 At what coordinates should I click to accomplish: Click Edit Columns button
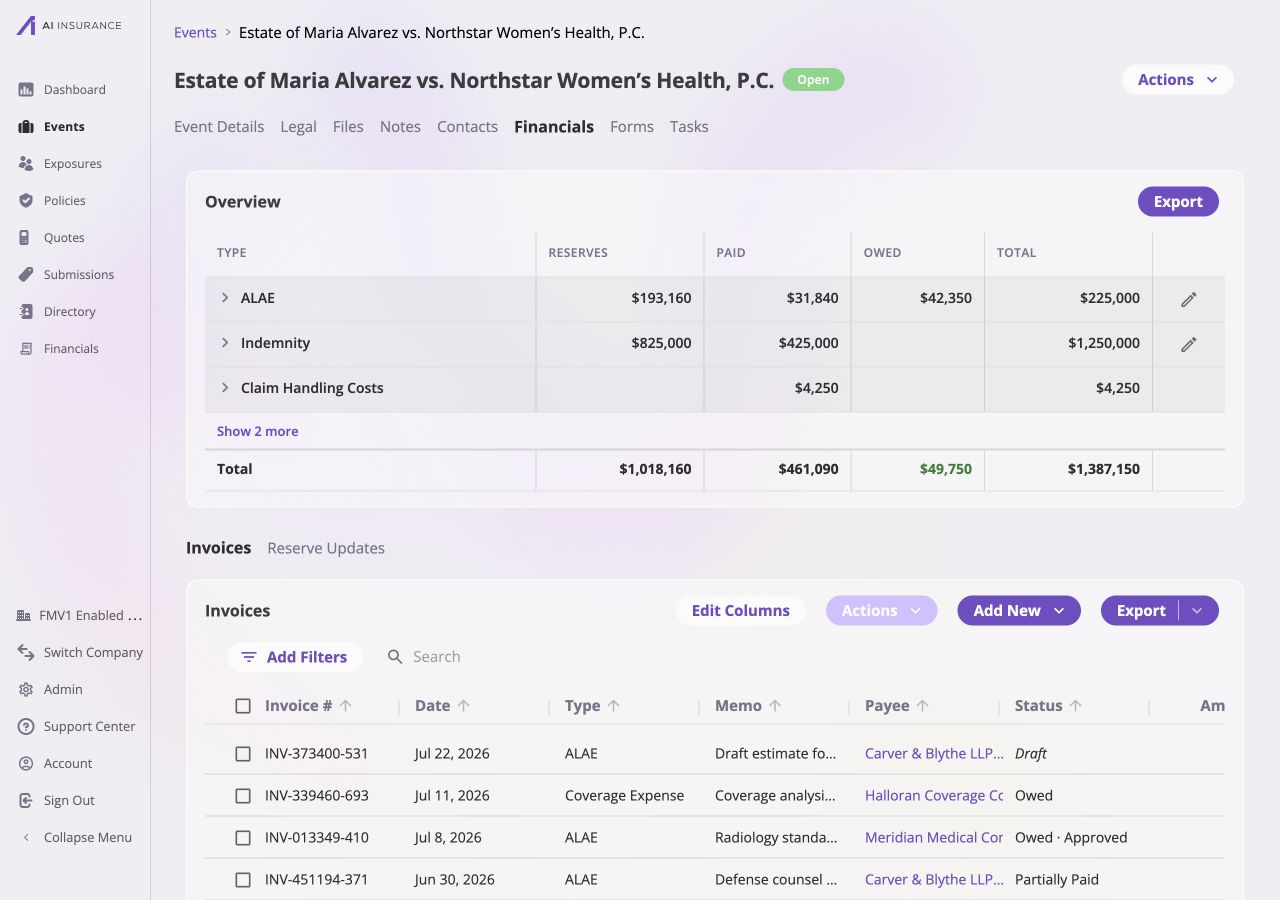click(741, 611)
